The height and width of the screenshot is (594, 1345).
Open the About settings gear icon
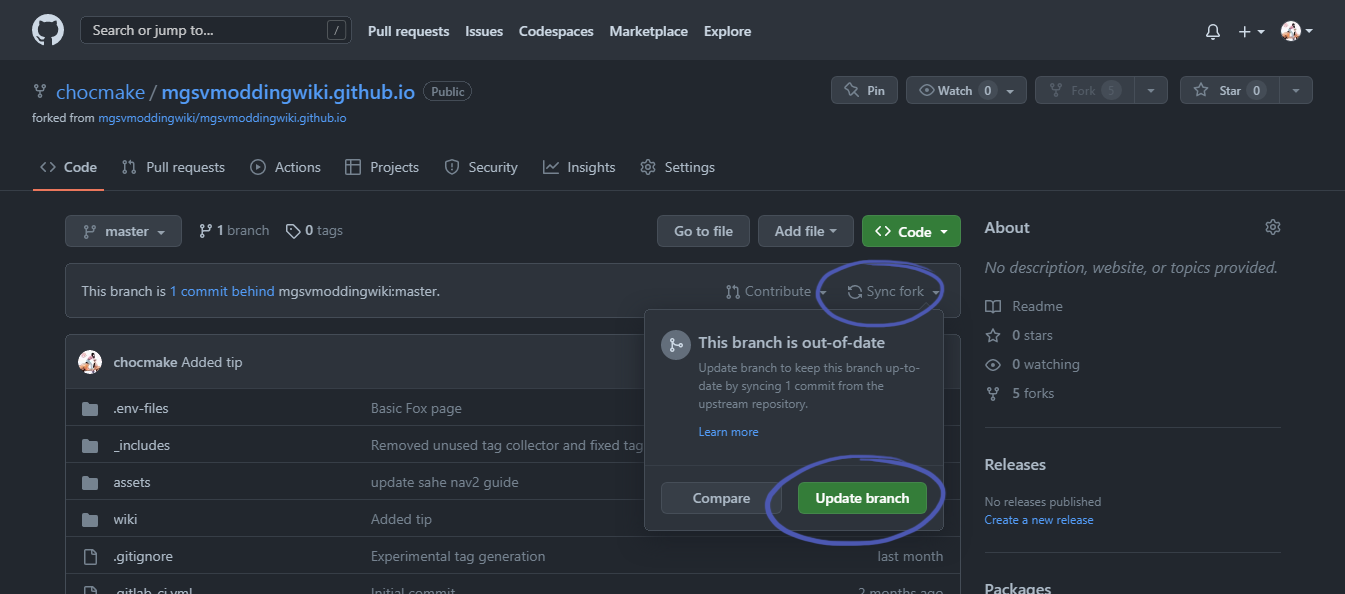coord(1273,227)
